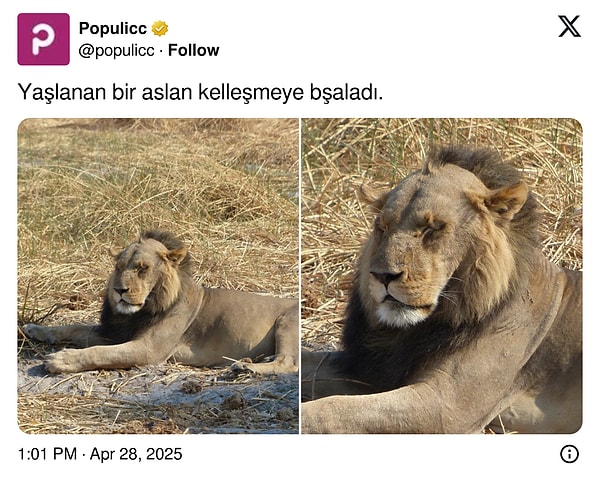
Task: Click the lion's ear in the right photo
Action: [507, 200]
